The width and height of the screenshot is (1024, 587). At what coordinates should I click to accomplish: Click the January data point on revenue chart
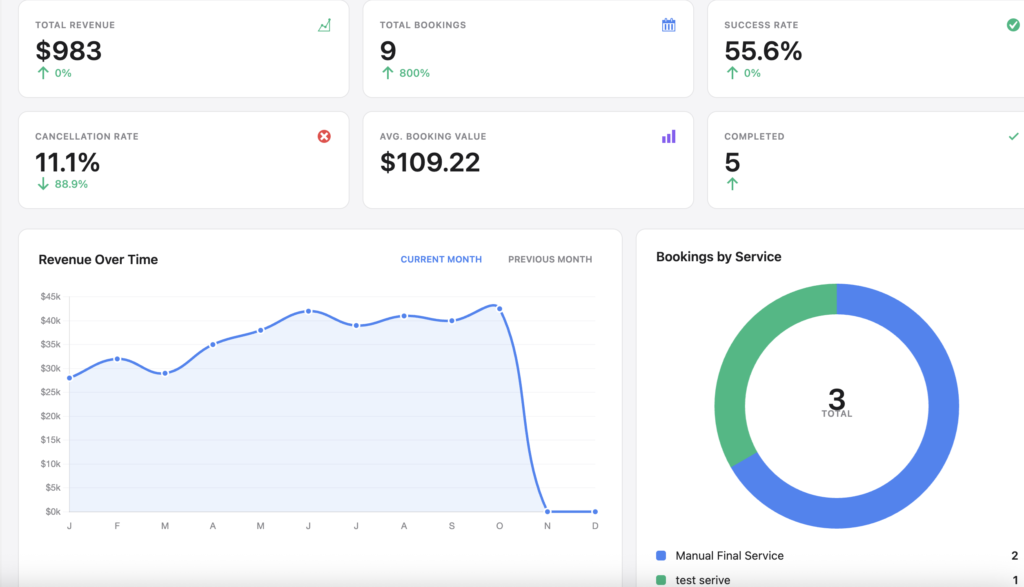[70, 378]
